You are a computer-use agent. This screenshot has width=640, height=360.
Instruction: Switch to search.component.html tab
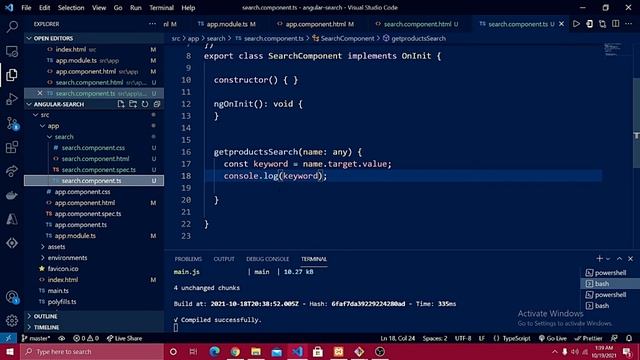point(417,24)
